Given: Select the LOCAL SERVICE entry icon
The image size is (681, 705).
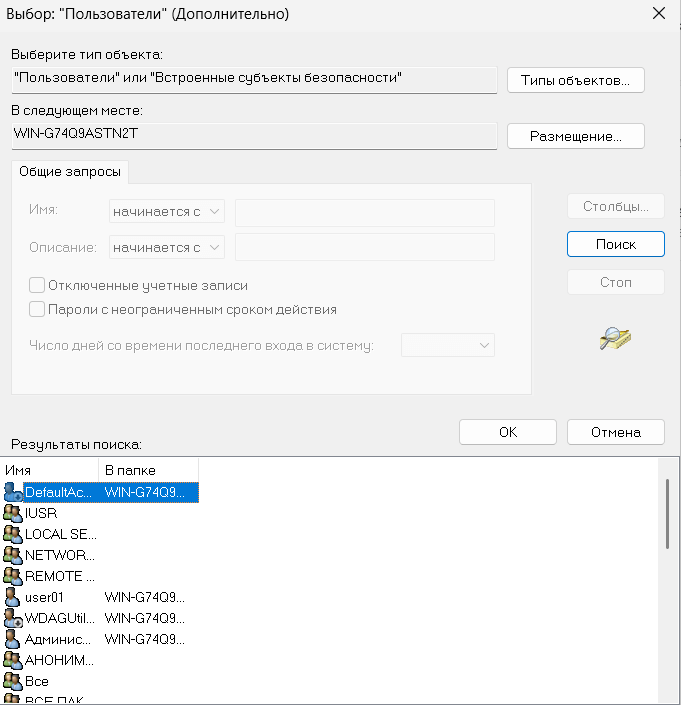Looking at the screenshot, I should 13,534.
